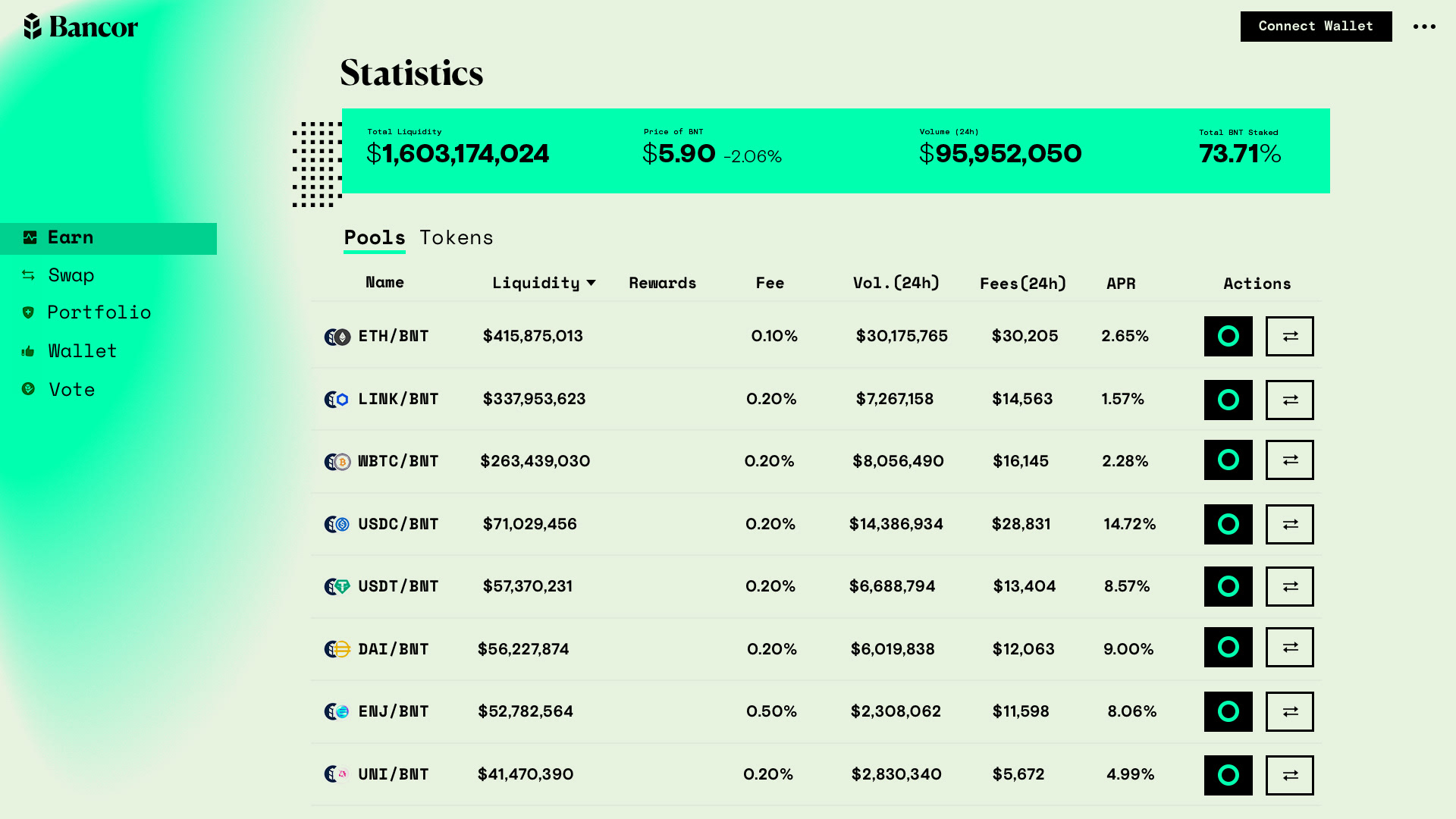Add liquidity to LINK/BNT pool
Screen dimensions: 1456x819
click(1228, 400)
